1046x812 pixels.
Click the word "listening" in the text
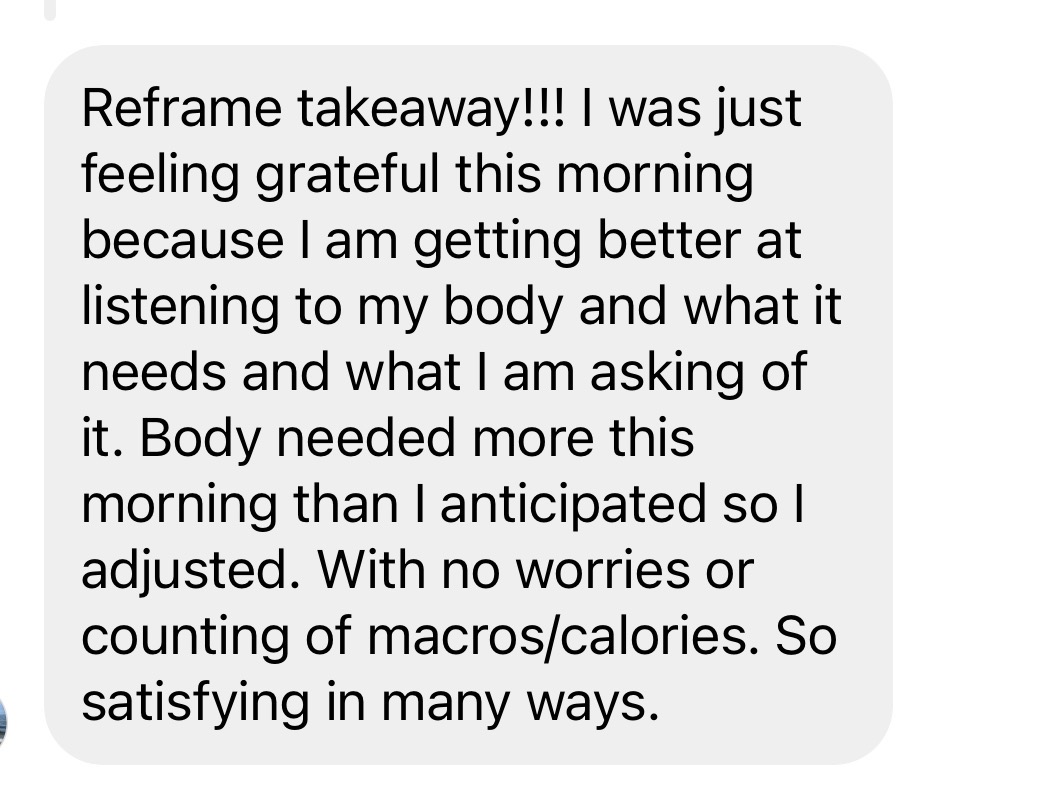[x=180, y=308]
